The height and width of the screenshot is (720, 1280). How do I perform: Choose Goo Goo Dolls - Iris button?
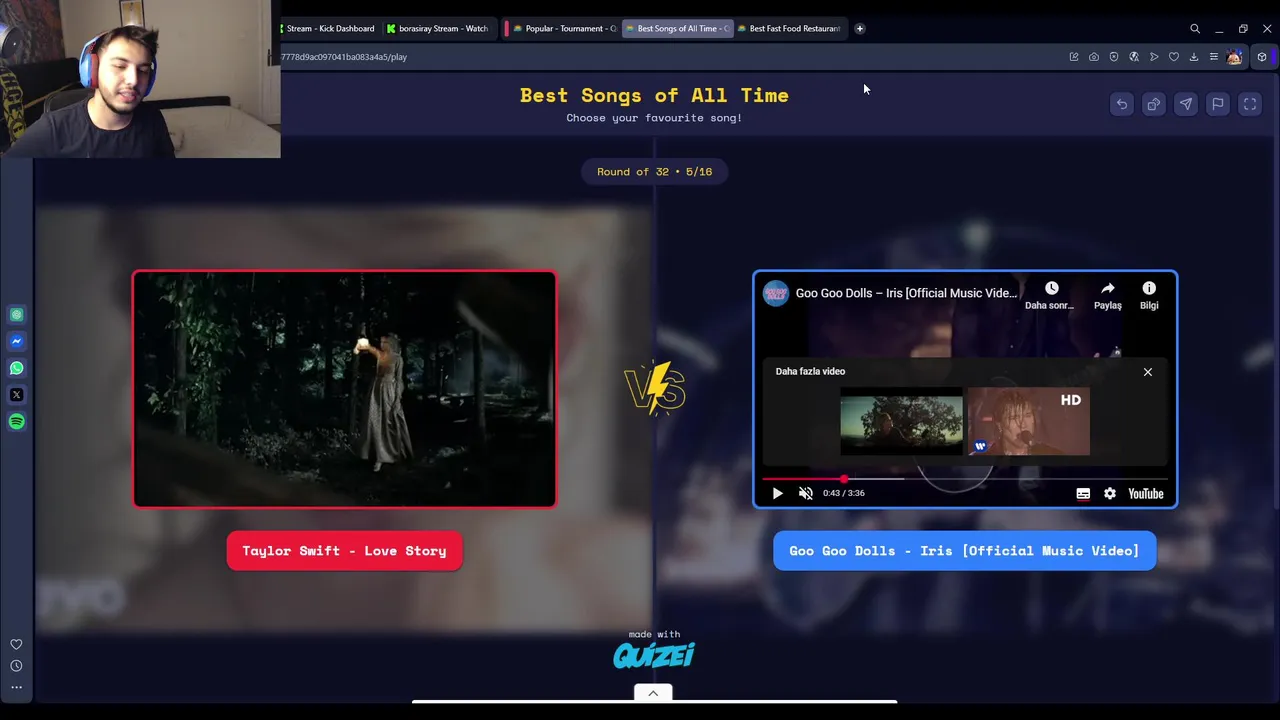pos(964,551)
